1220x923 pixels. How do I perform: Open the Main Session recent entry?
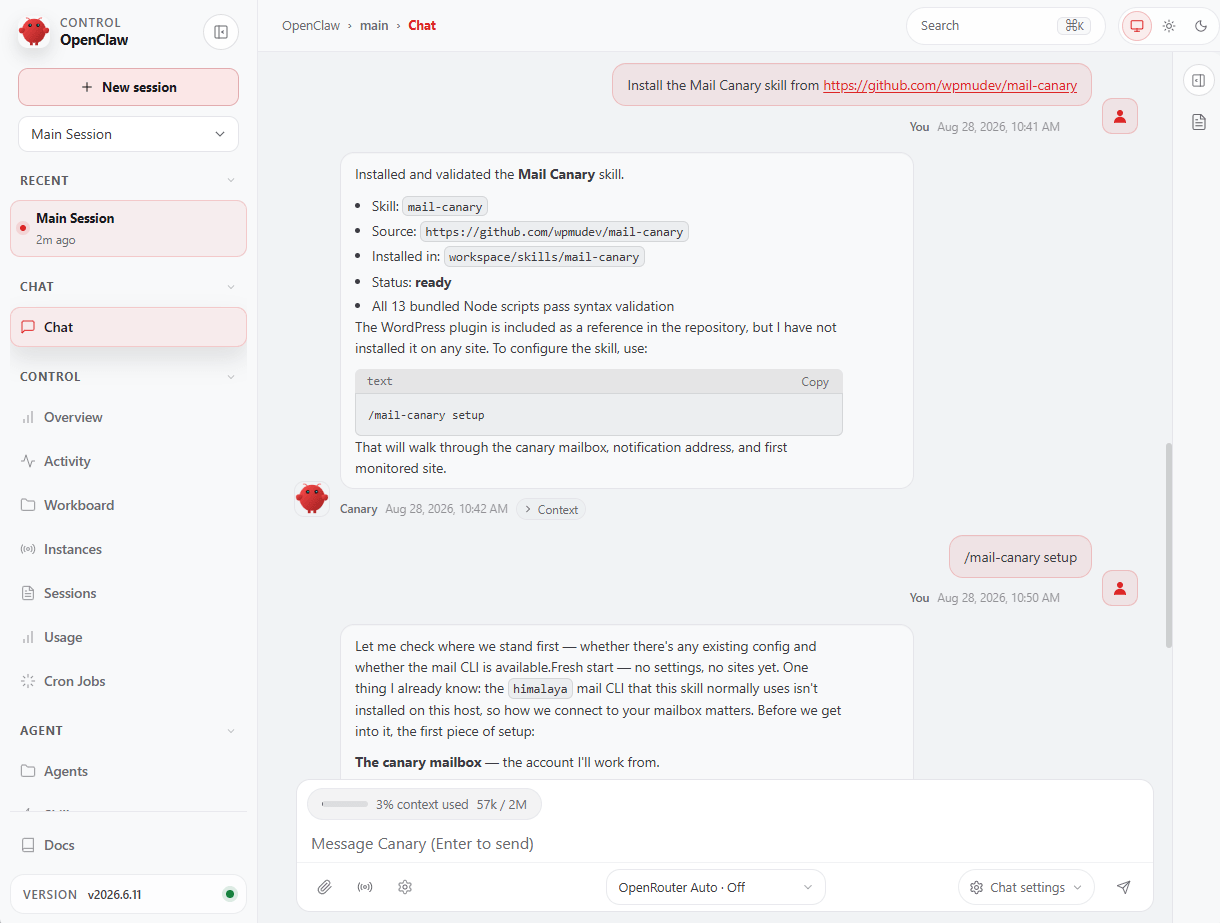pyautogui.click(x=128, y=228)
